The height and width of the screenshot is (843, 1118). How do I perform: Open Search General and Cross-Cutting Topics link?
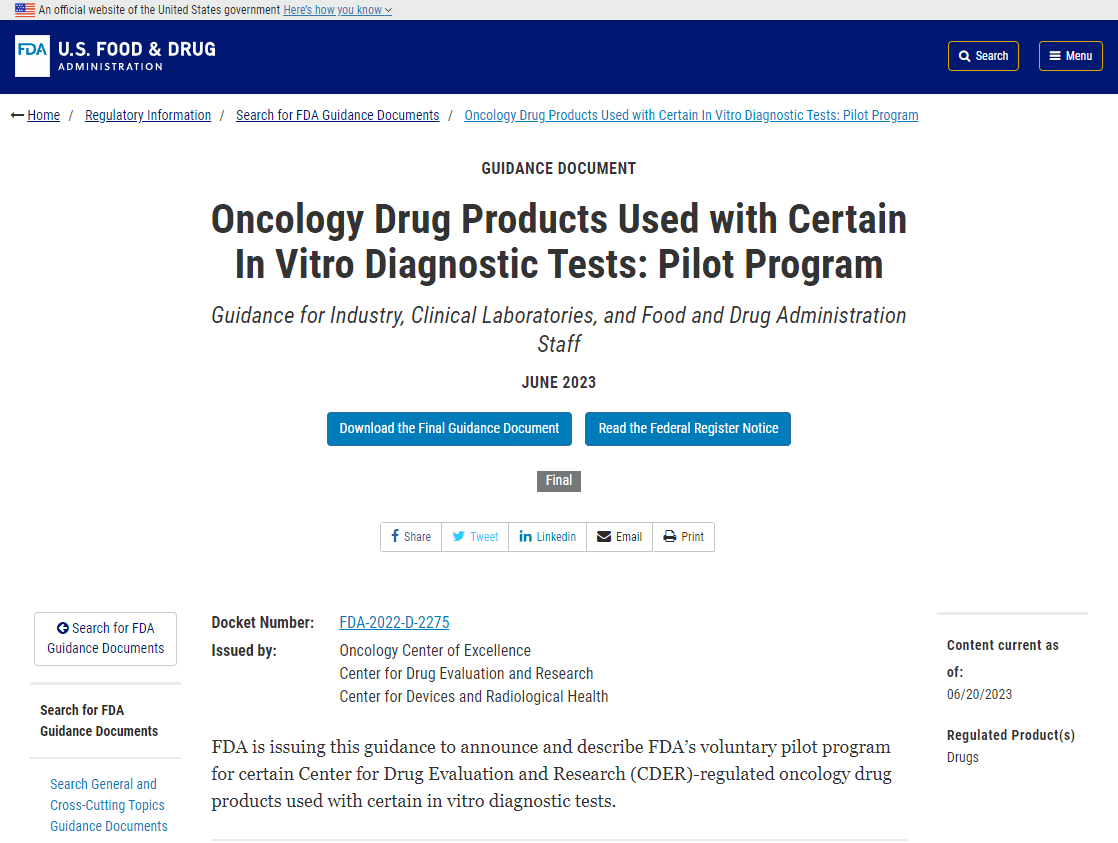point(108,804)
